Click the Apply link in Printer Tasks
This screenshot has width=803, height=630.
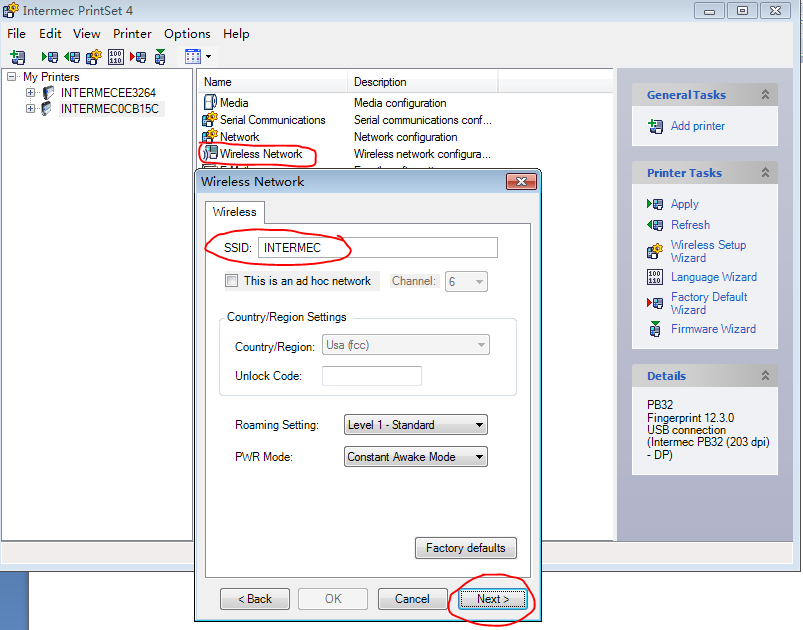click(x=685, y=204)
